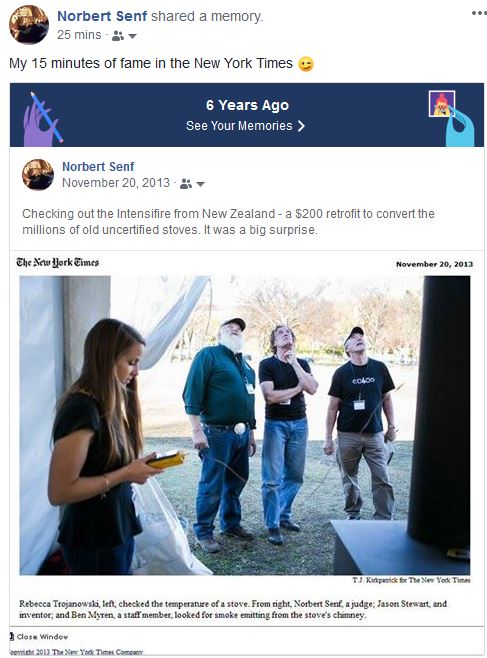Click the blue hand holding photo illustration
Image resolution: width=487 pixels, height=658 pixels.
(x=452, y=118)
